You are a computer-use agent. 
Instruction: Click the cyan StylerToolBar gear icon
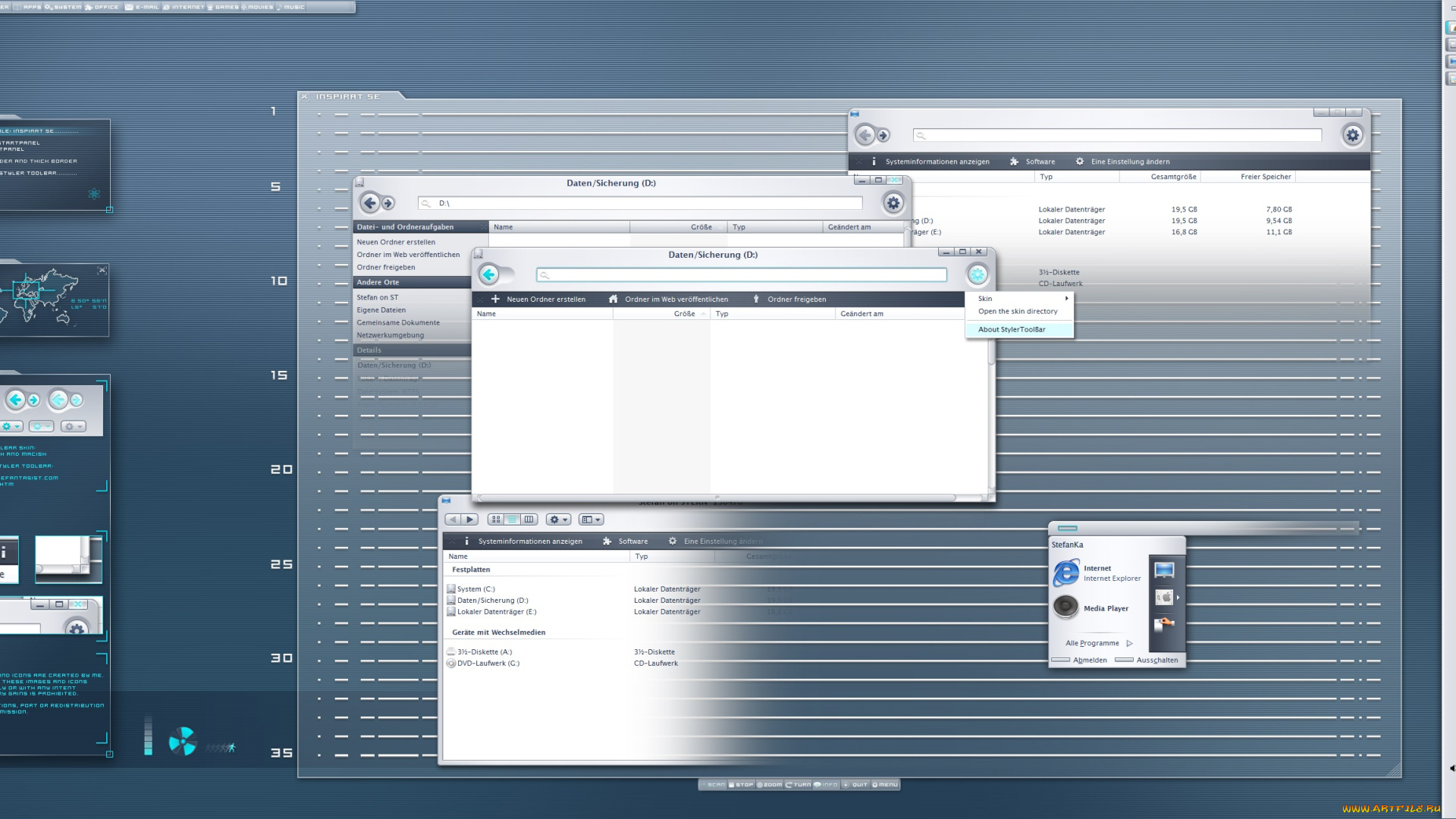977,275
